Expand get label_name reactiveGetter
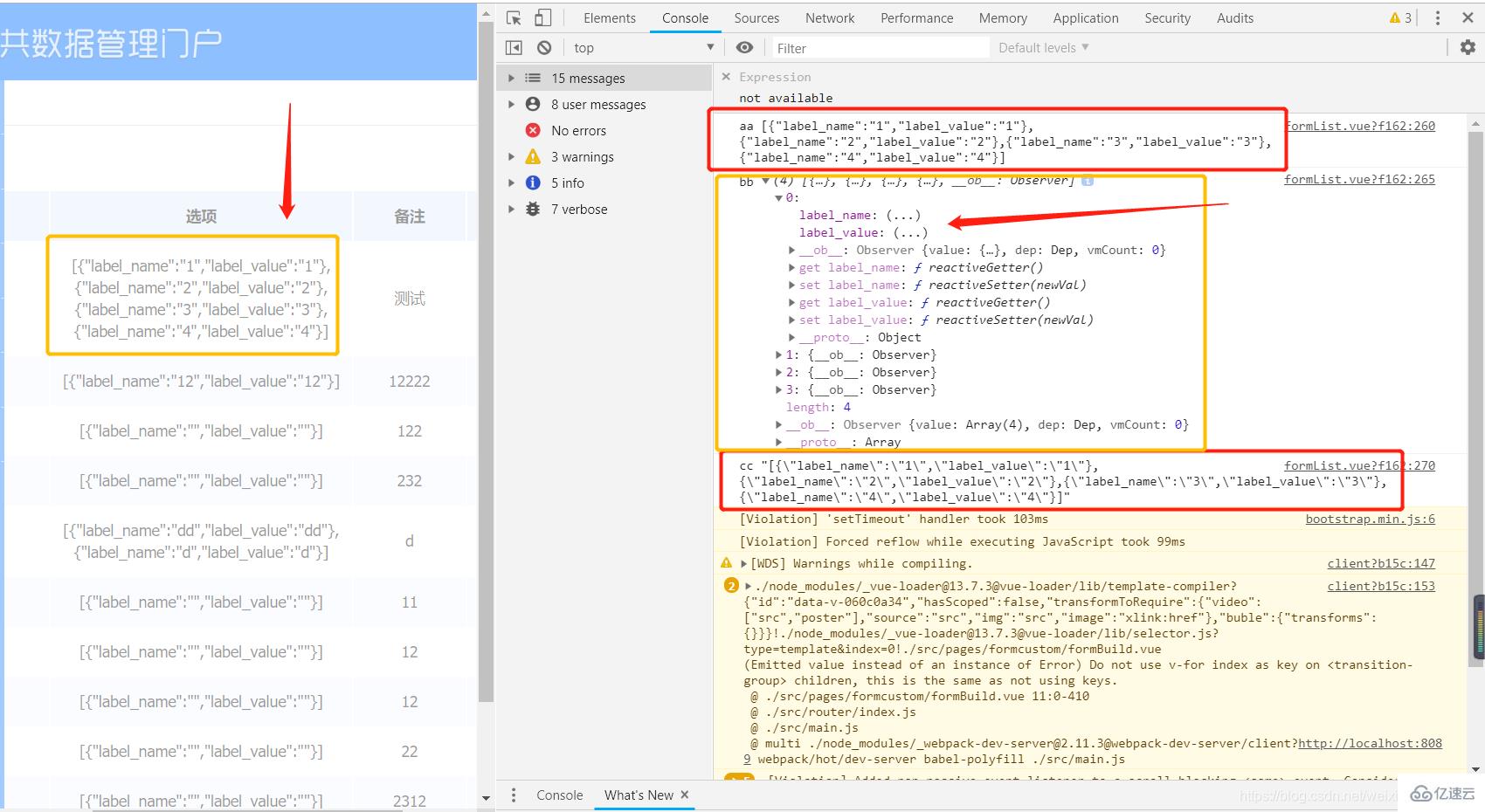Image resolution: width=1485 pixels, height=812 pixels. (x=792, y=267)
